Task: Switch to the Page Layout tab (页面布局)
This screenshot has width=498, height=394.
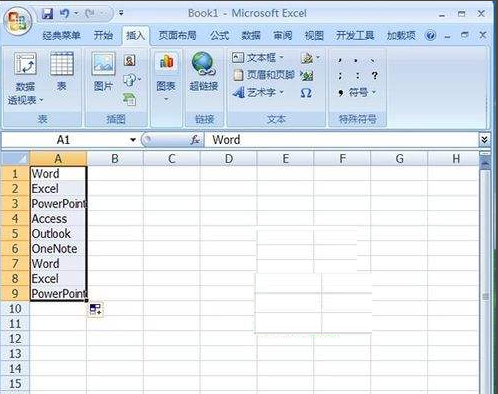Action: (177, 35)
